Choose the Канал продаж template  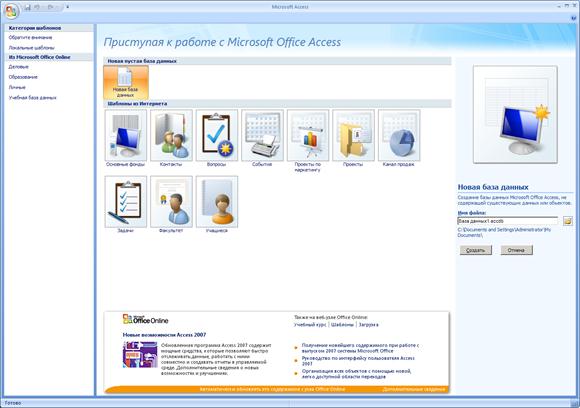[x=399, y=138]
